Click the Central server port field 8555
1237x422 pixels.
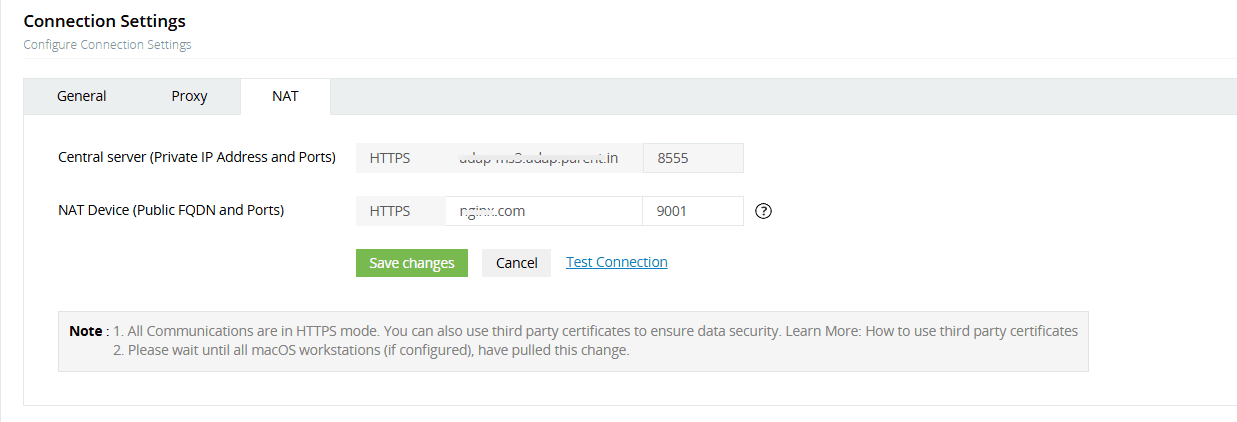point(692,158)
